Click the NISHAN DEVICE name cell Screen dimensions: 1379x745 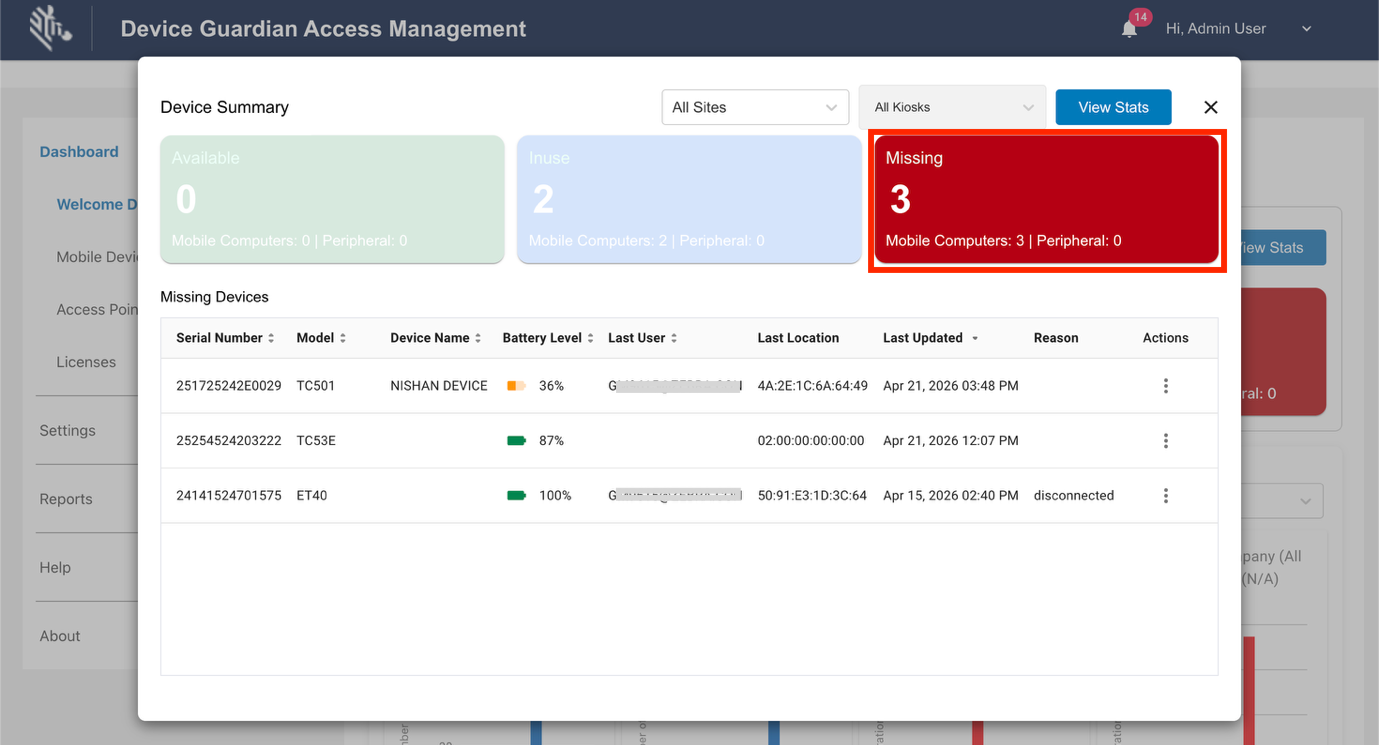click(439, 386)
